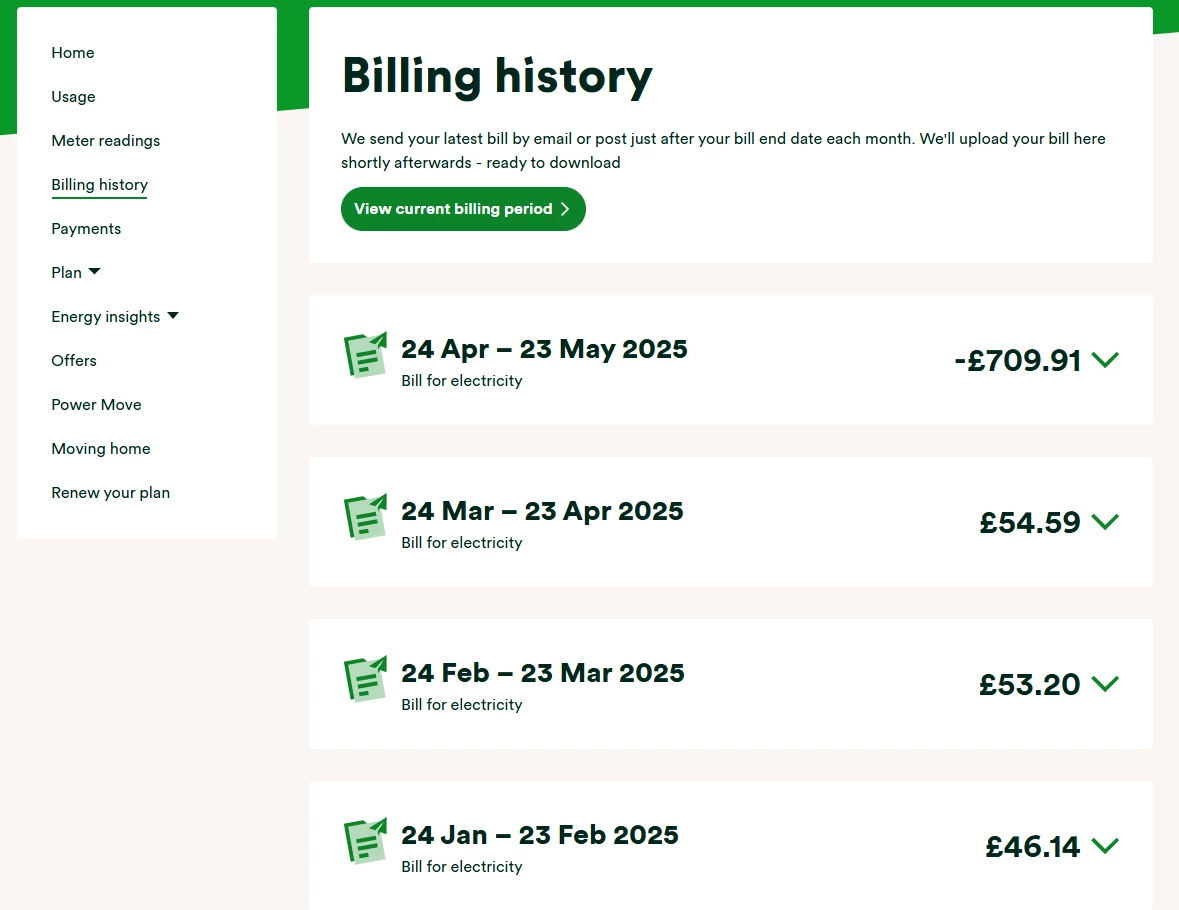Visit the Offers page
The image size is (1179, 910).
[74, 361]
